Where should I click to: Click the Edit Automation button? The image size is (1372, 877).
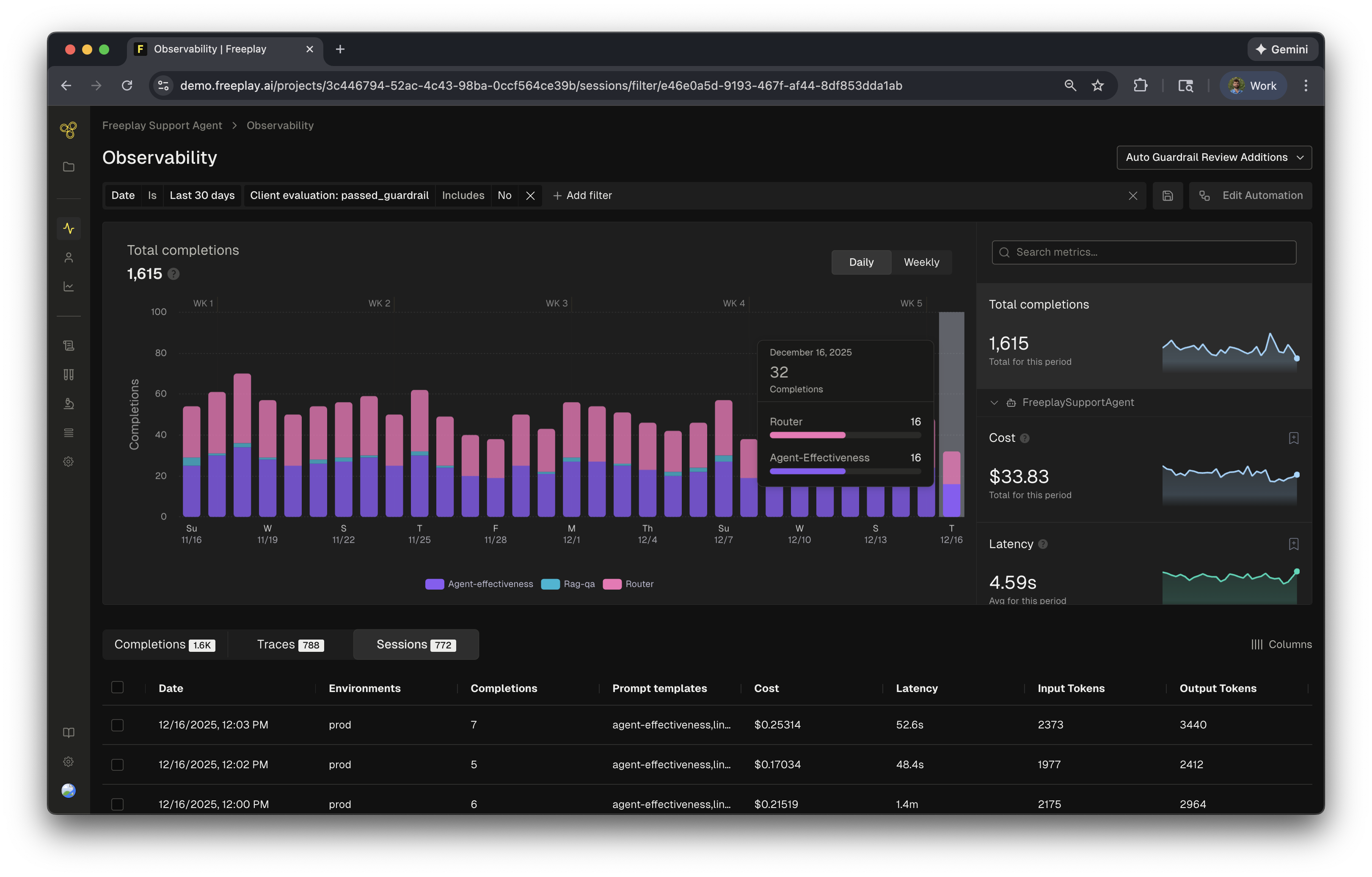[x=1251, y=196]
